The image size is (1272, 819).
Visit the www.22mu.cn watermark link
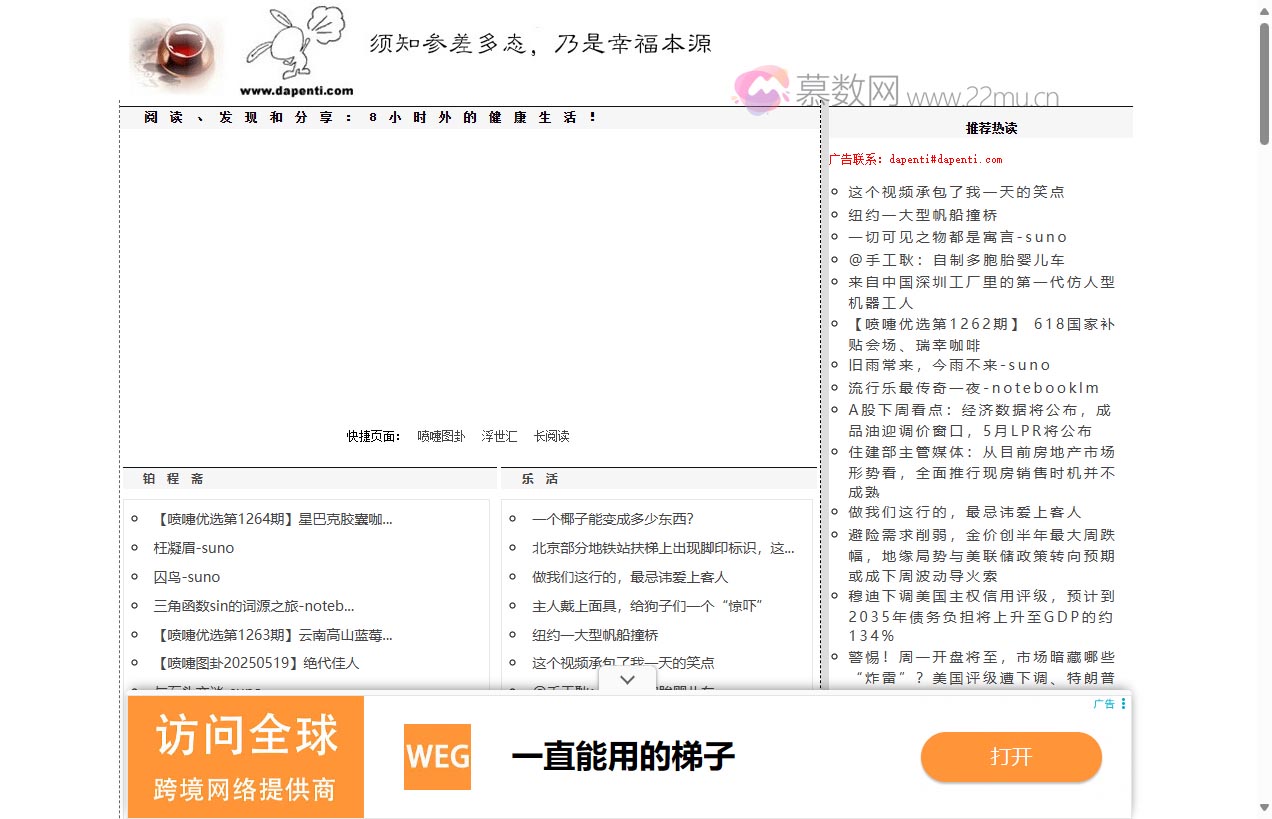click(x=991, y=94)
